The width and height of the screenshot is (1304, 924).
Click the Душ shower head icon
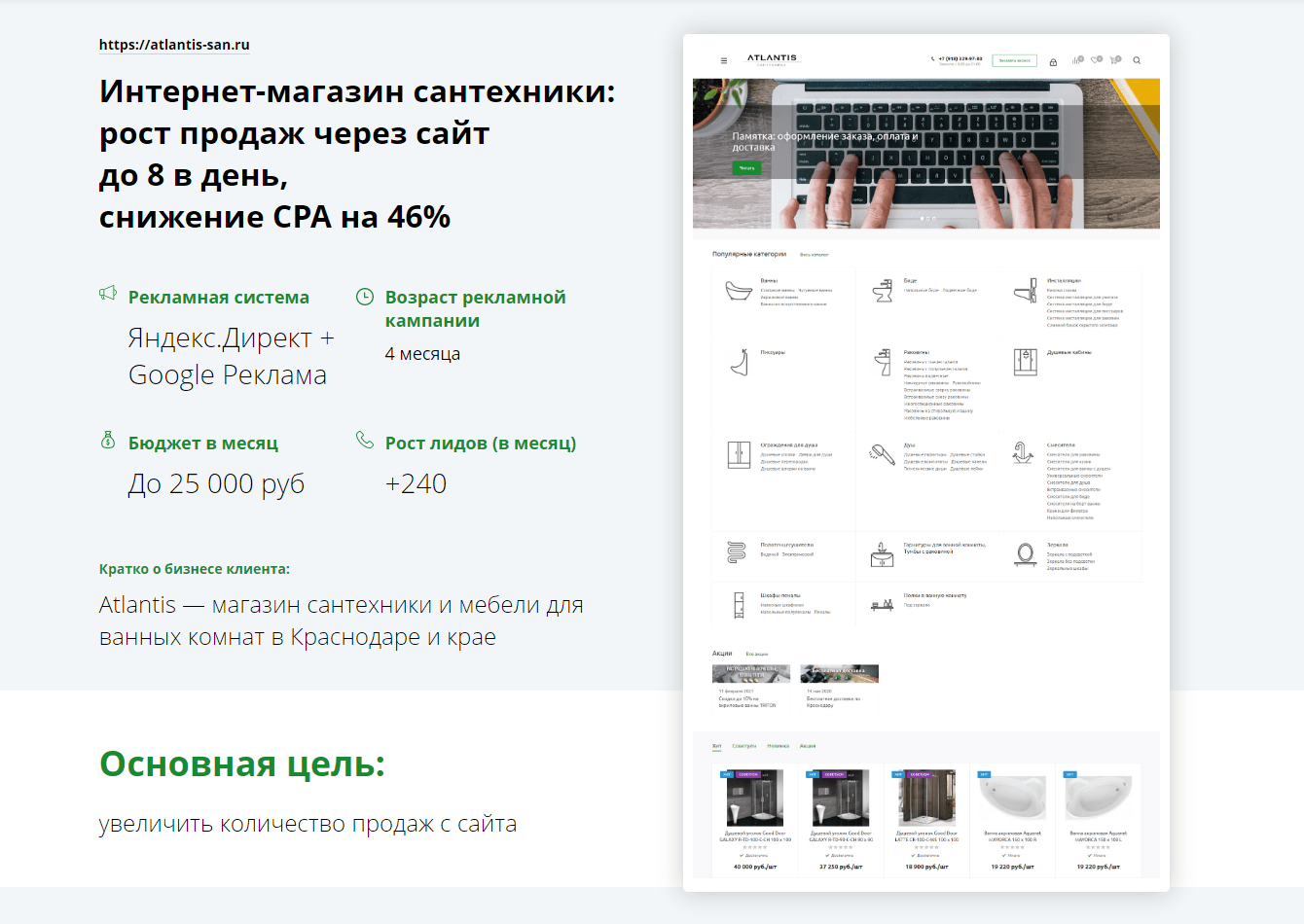(880, 453)
